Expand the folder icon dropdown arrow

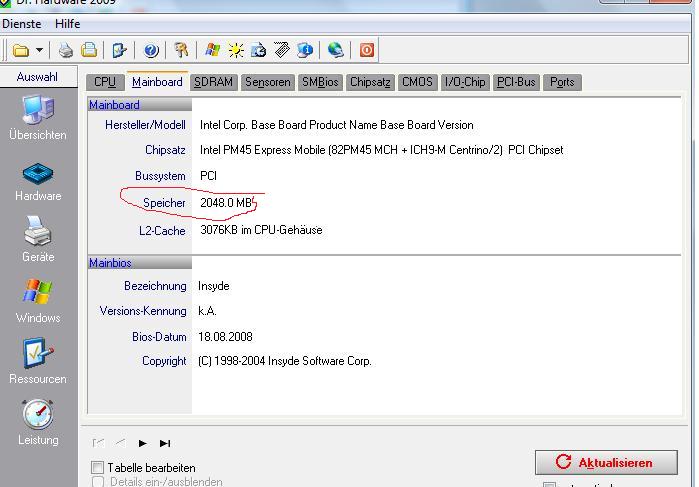[39, 50]
